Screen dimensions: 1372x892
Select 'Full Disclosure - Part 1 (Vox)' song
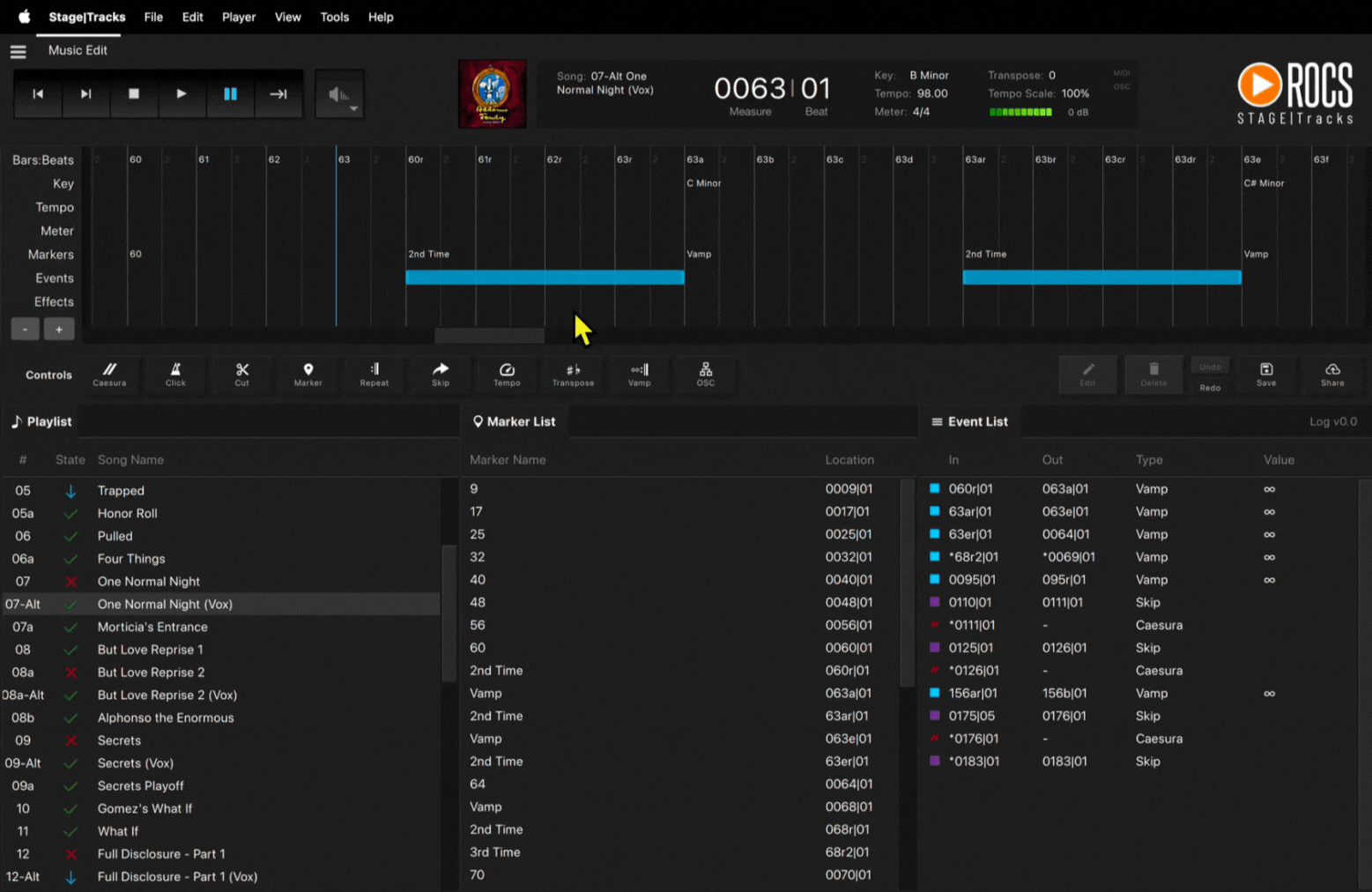click(x=220, y=877)
